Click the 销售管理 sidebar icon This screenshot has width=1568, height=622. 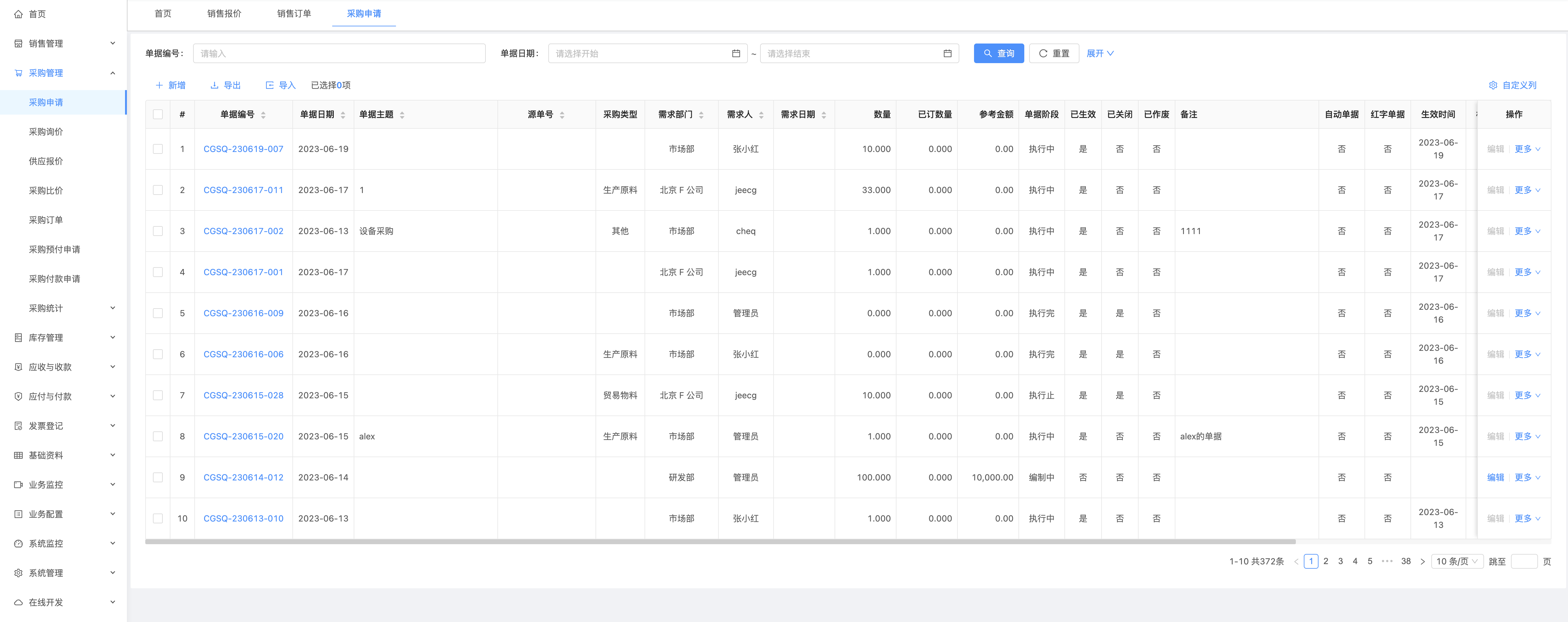pos(18,43)
